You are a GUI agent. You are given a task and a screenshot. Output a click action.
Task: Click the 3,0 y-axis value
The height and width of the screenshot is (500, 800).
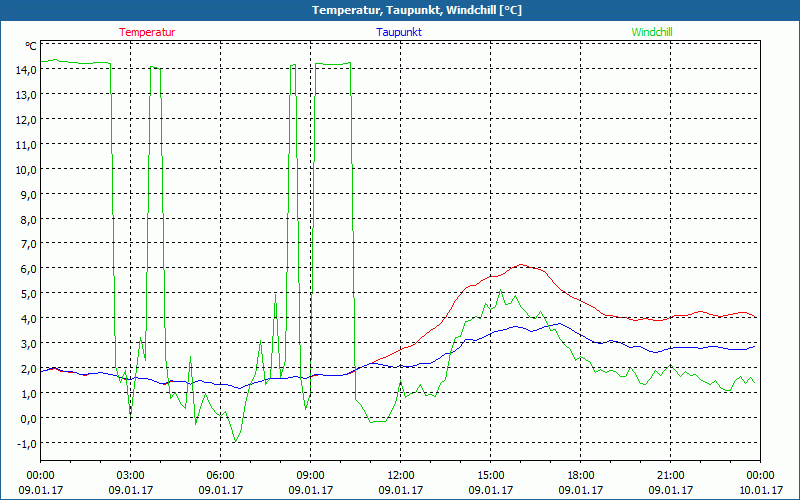coord(29,344)
